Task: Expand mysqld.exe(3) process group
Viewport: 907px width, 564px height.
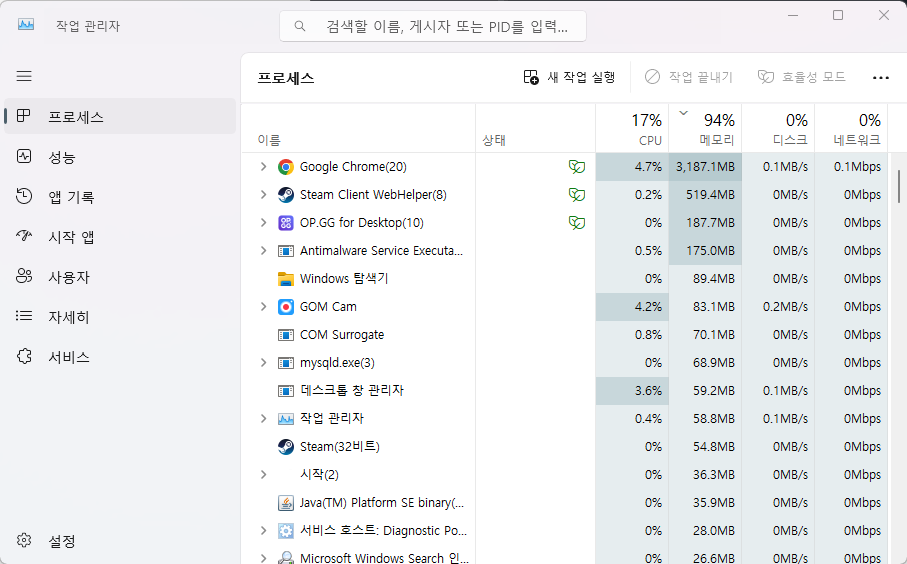Action: pyautogui.click(x=263, y=363)
